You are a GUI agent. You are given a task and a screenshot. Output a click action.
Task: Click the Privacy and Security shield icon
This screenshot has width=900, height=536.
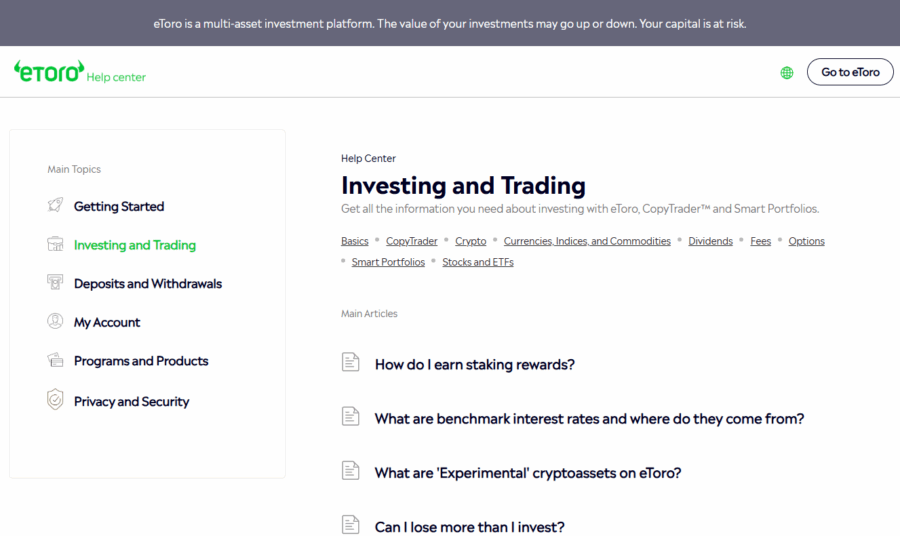55,401
